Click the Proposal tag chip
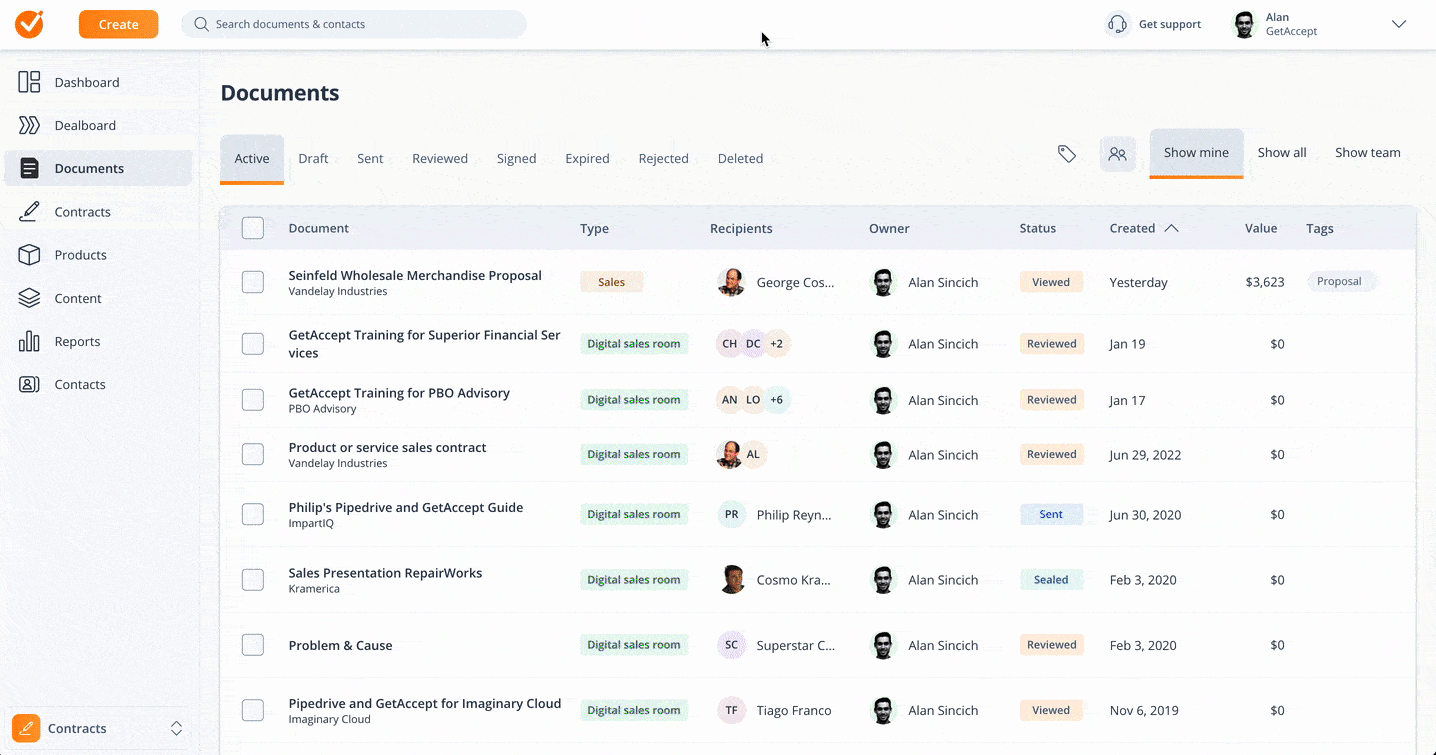This screenshot has width=1436, height=755. 1340,282
